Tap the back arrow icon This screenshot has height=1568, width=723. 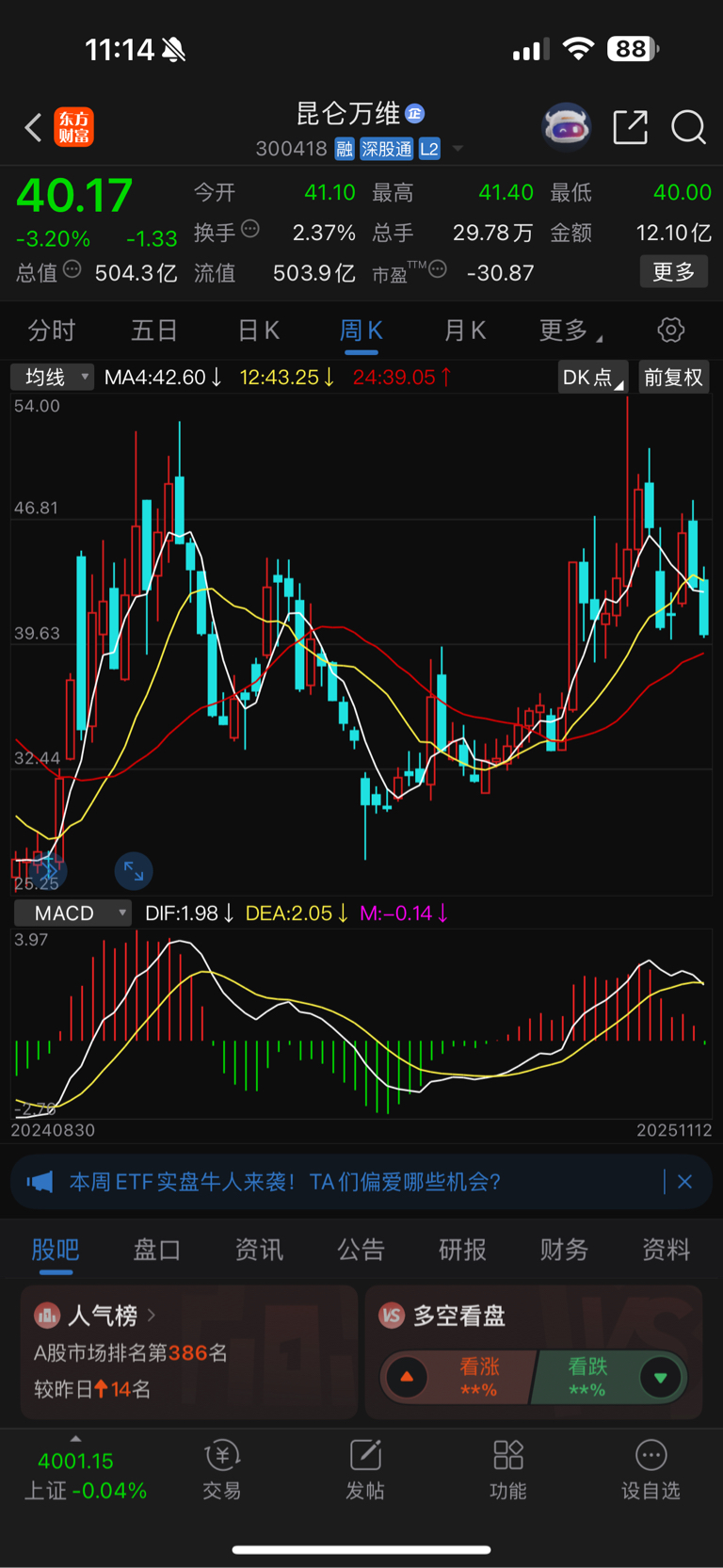[x=33, y=127]
